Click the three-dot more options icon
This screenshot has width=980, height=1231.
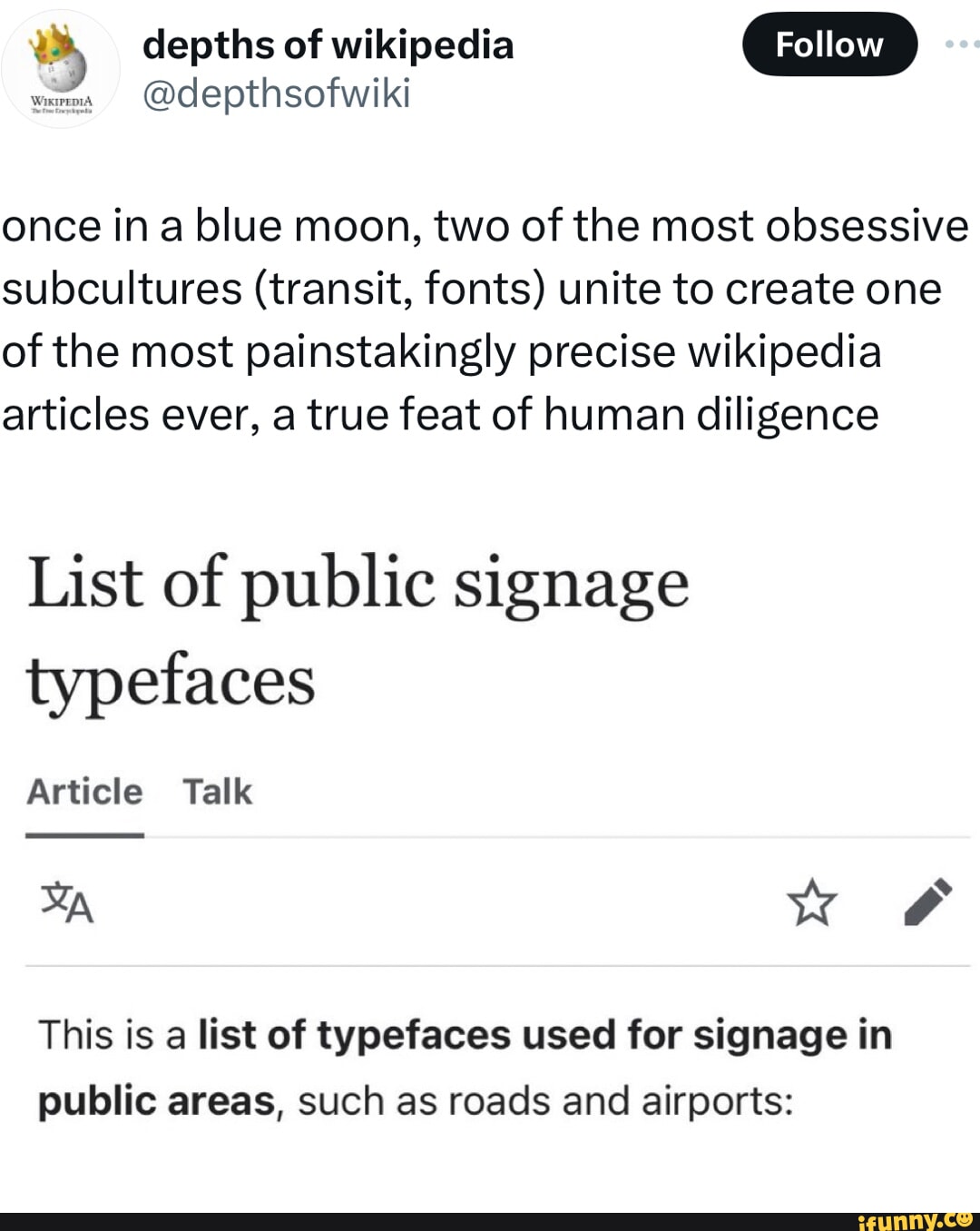[961, 44]
